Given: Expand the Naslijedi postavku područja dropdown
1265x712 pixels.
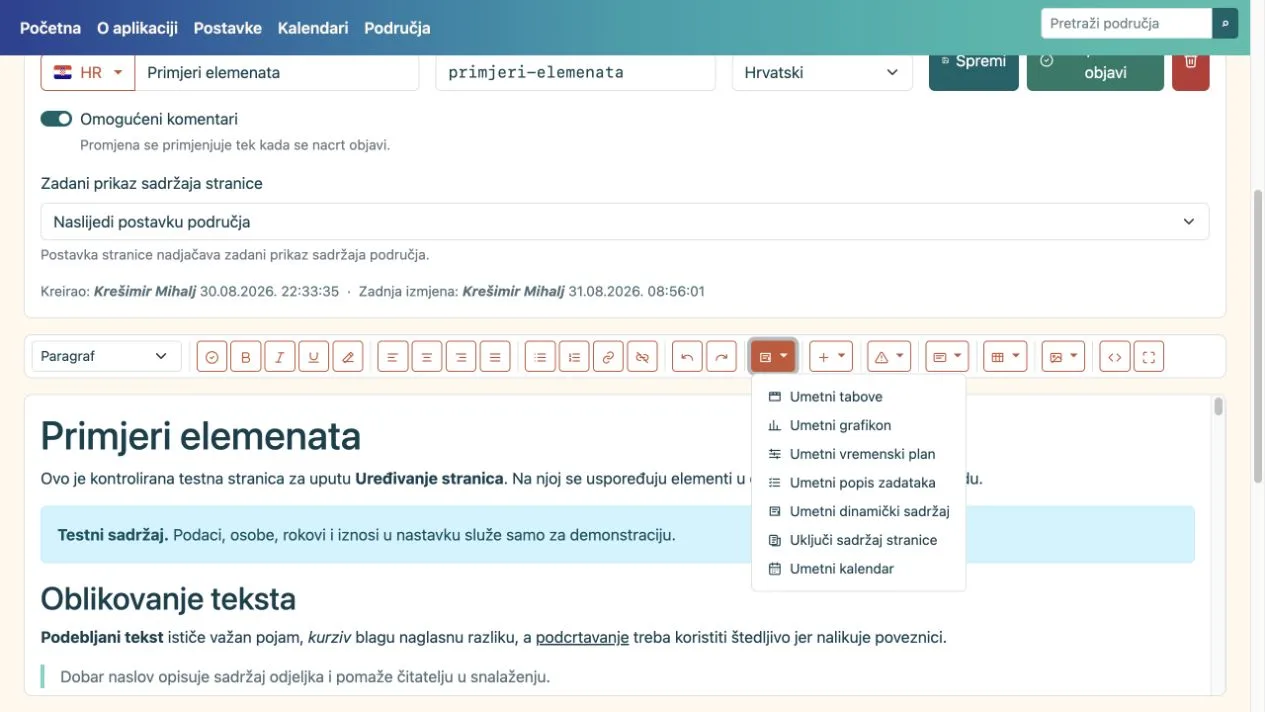Looking at the screenshot, I should 625,222.
